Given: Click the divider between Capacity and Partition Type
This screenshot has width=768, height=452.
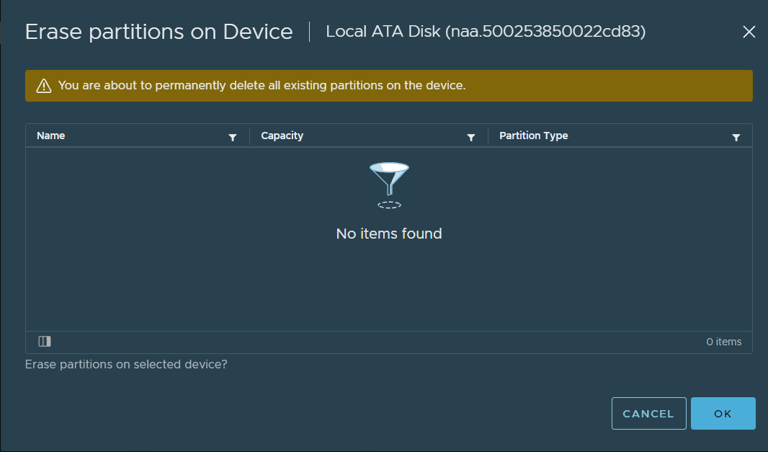Looking at the screenshot, I should click(488, 136).
